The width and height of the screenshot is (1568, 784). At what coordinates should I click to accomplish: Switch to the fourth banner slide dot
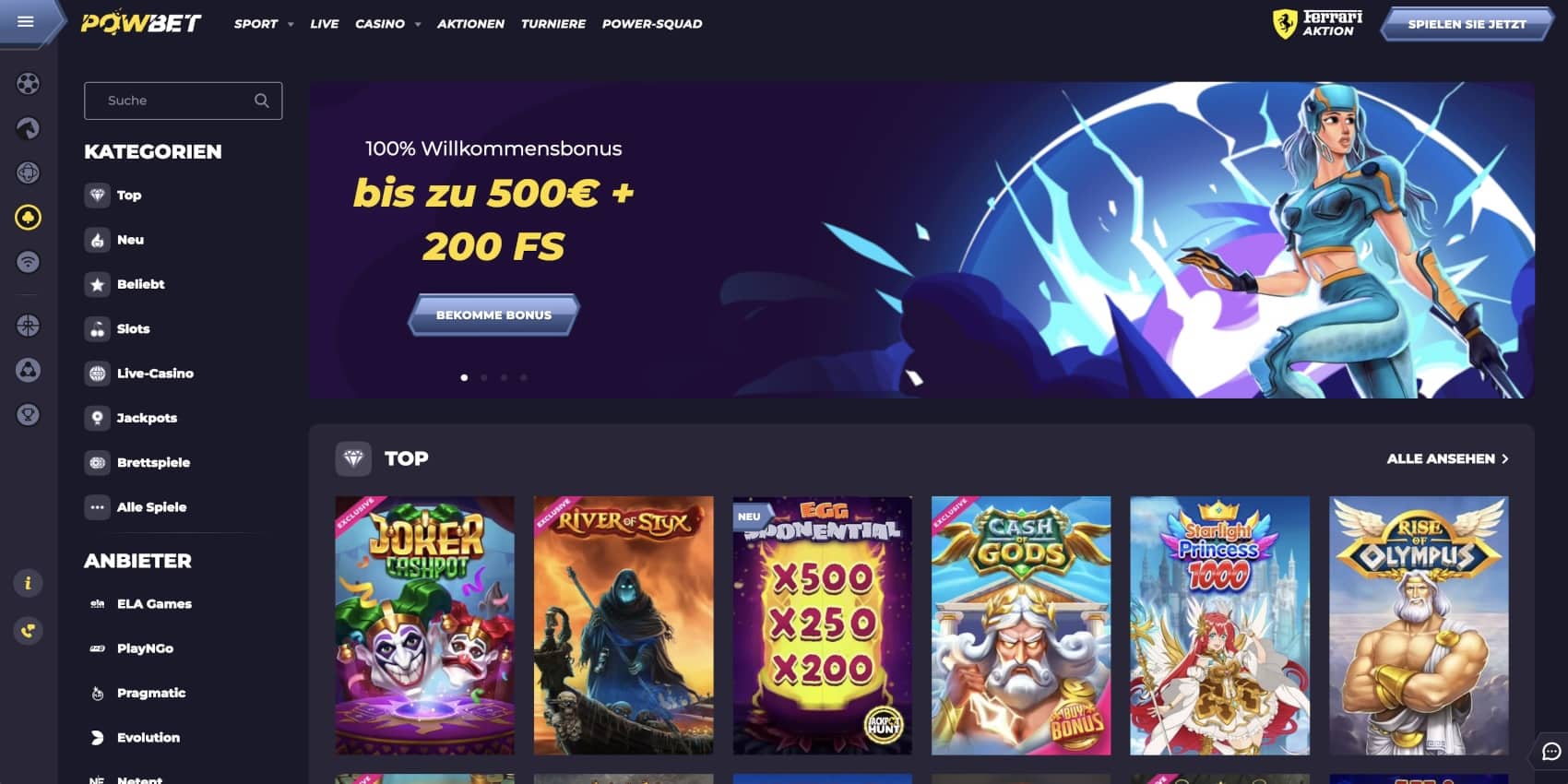point(523,377)
